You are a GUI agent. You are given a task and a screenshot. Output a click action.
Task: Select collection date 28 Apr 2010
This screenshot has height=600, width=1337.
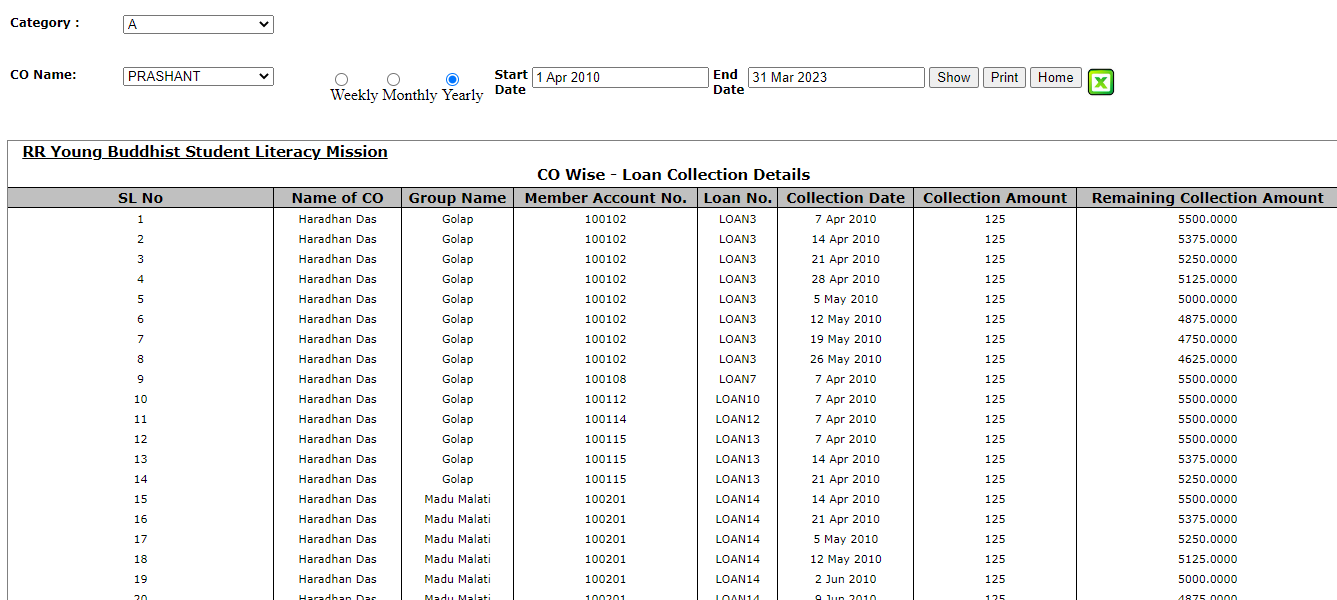(846, 279)
